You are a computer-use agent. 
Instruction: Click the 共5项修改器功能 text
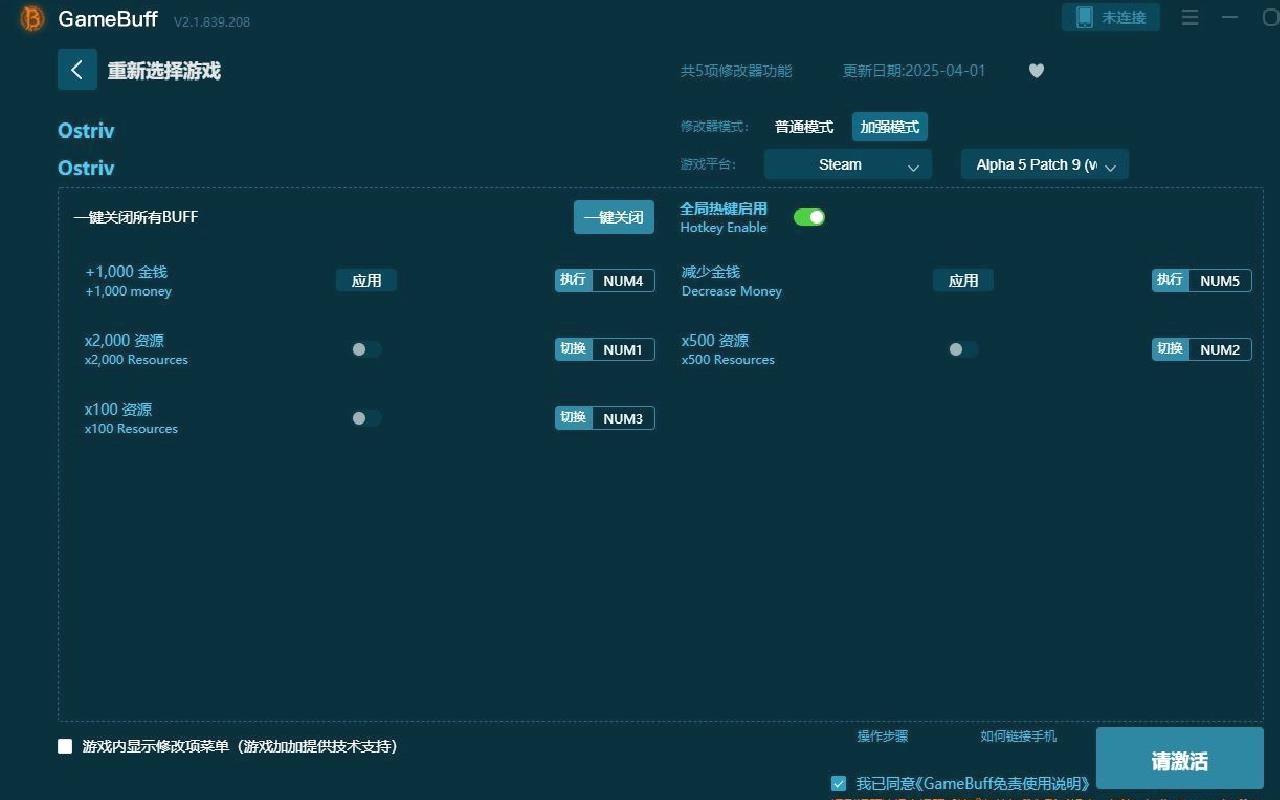click(x=737, y=71)
